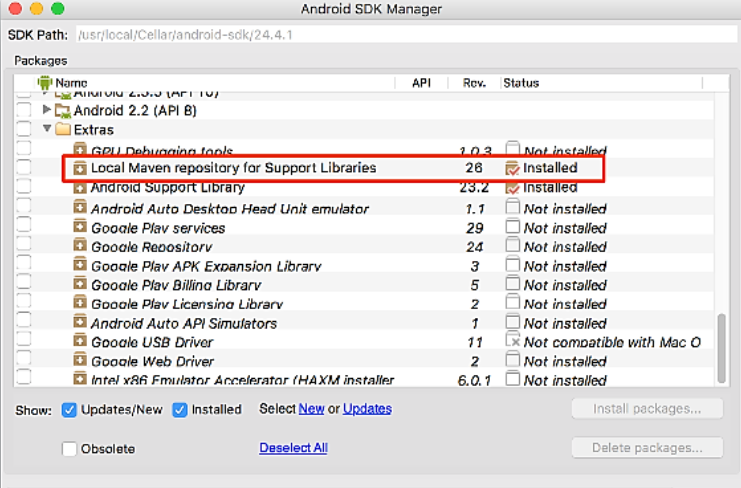Expand the Android 2.2 (API 8) group
This screenshot has width=741, height=488.
47,110
